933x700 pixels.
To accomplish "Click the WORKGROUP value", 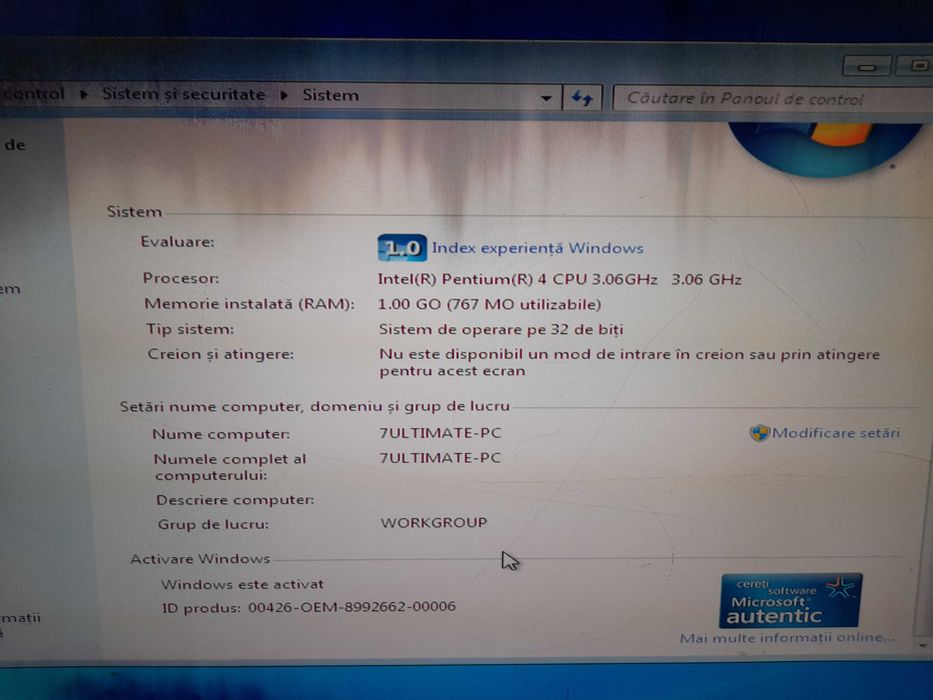I will point(434,523).
